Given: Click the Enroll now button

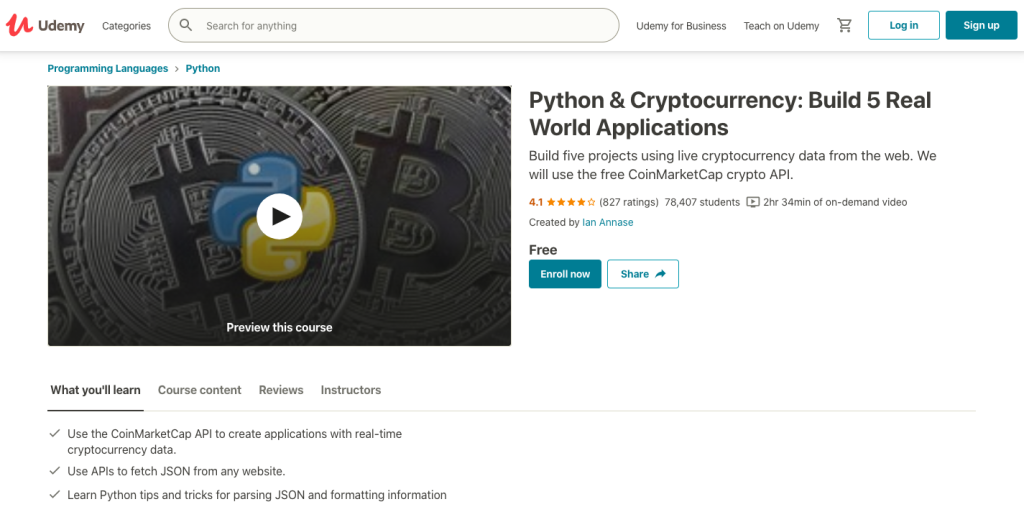Looking at the screenshot, I should click(565, 274).
